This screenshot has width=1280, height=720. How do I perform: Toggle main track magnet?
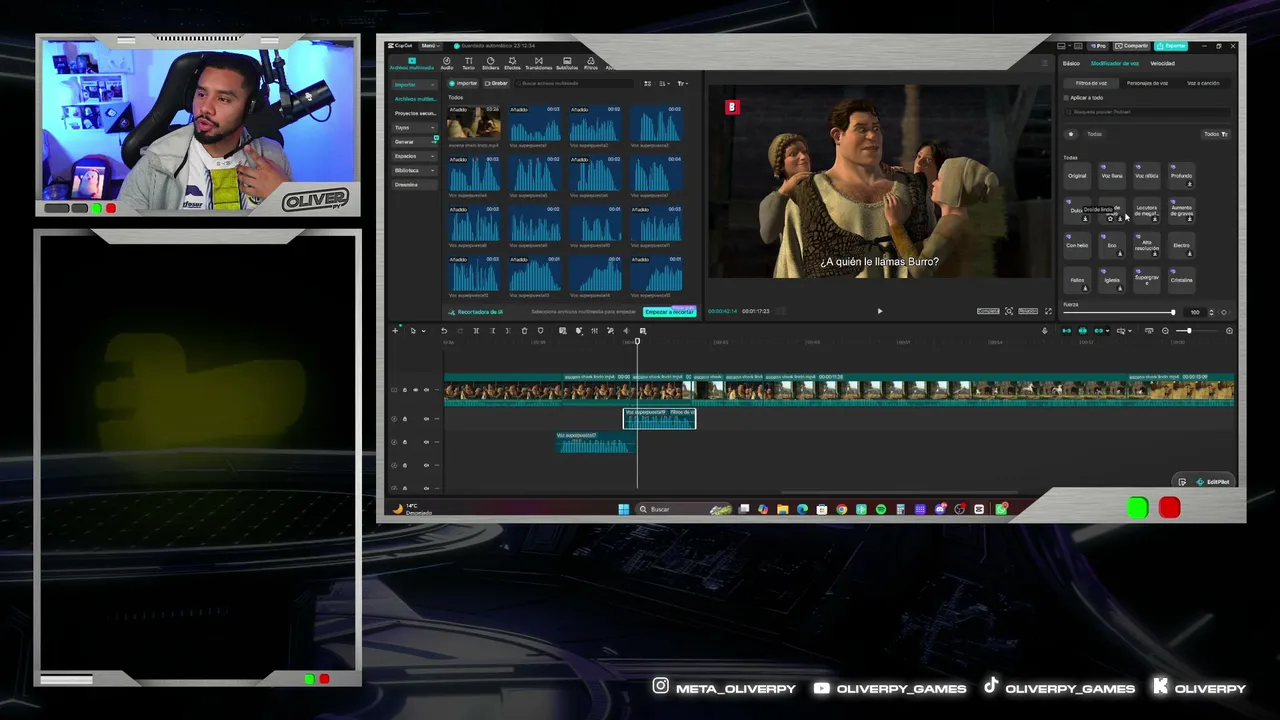pos(1066,331)
